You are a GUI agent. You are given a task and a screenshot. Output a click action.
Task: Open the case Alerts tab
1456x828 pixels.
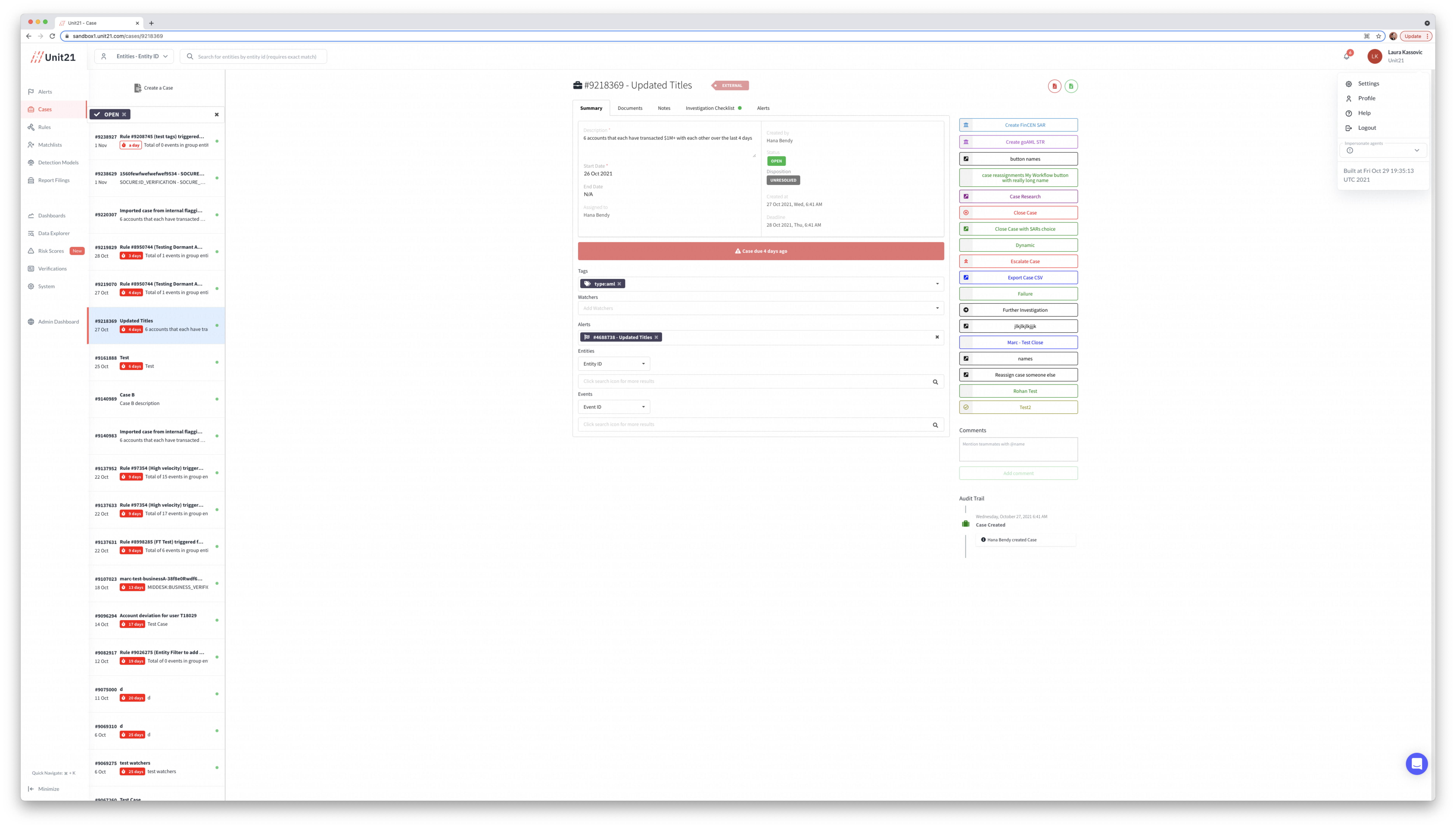point(763,108)
